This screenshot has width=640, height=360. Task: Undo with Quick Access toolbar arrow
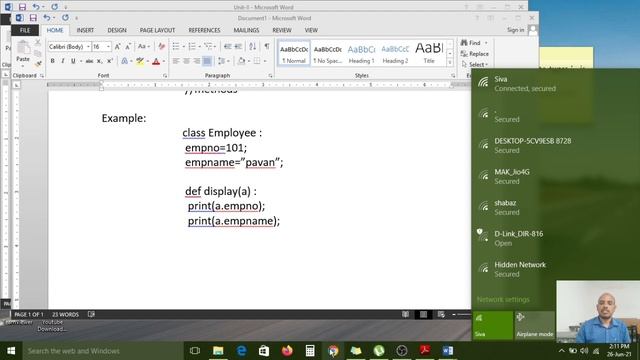47,18
